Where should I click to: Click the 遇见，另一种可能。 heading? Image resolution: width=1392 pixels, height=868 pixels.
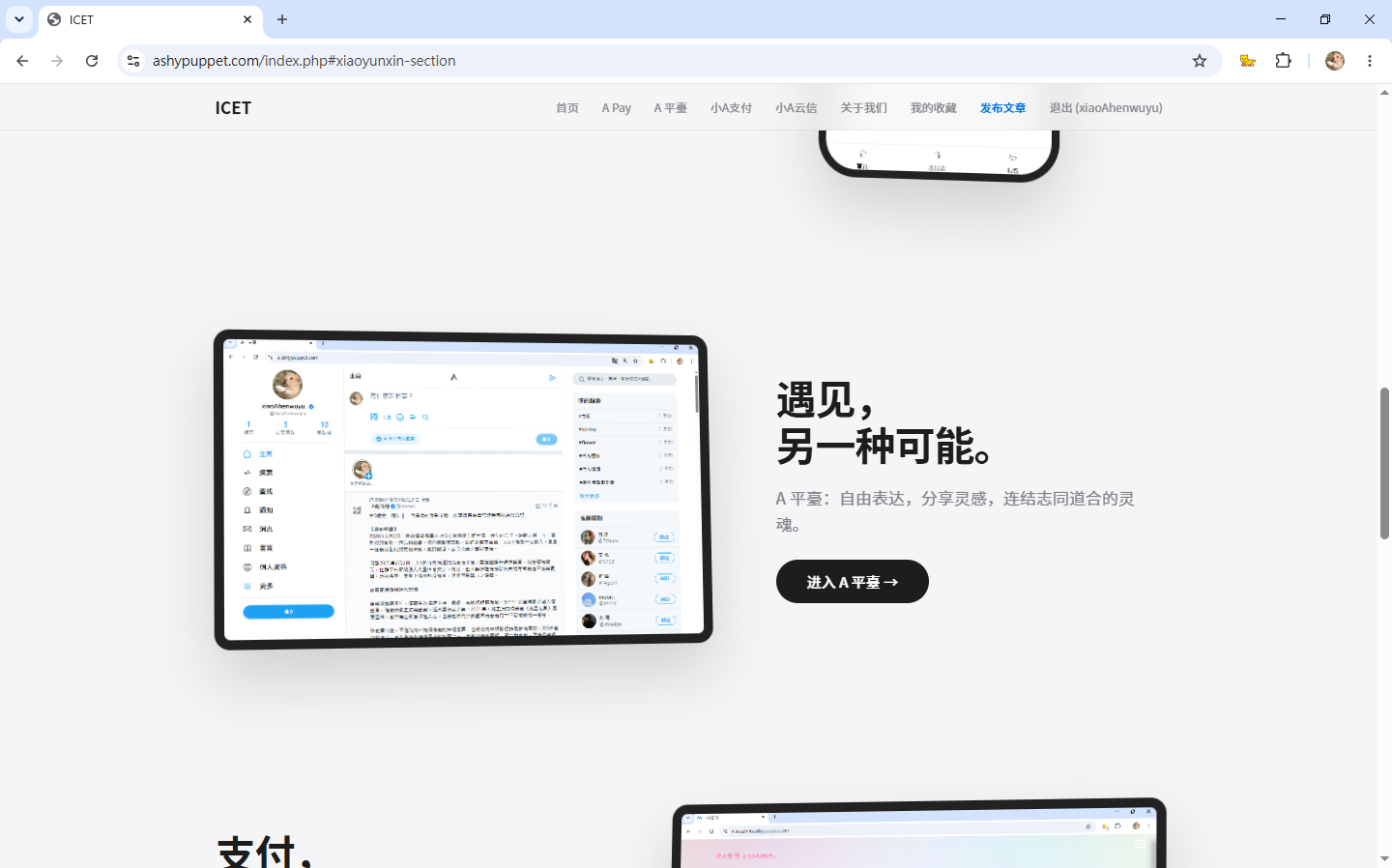(884, 423)
